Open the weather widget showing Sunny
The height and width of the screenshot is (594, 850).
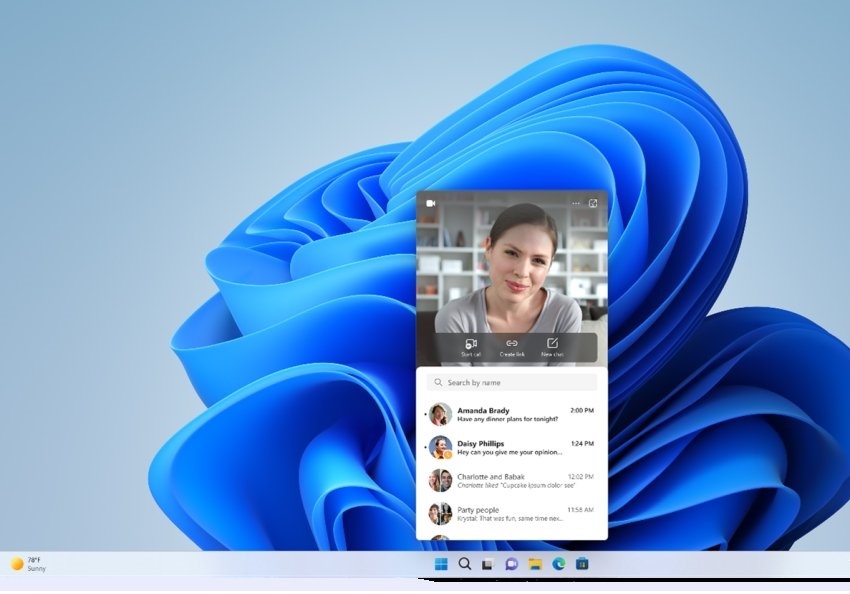[x=28, y=564]
